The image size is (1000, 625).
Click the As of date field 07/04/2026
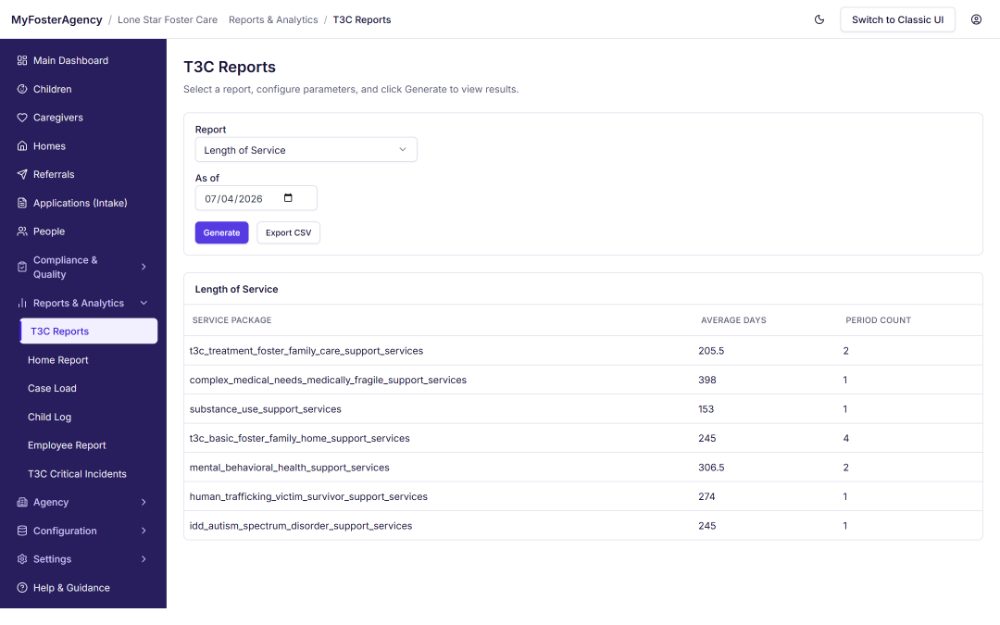(x=256, y=198)
